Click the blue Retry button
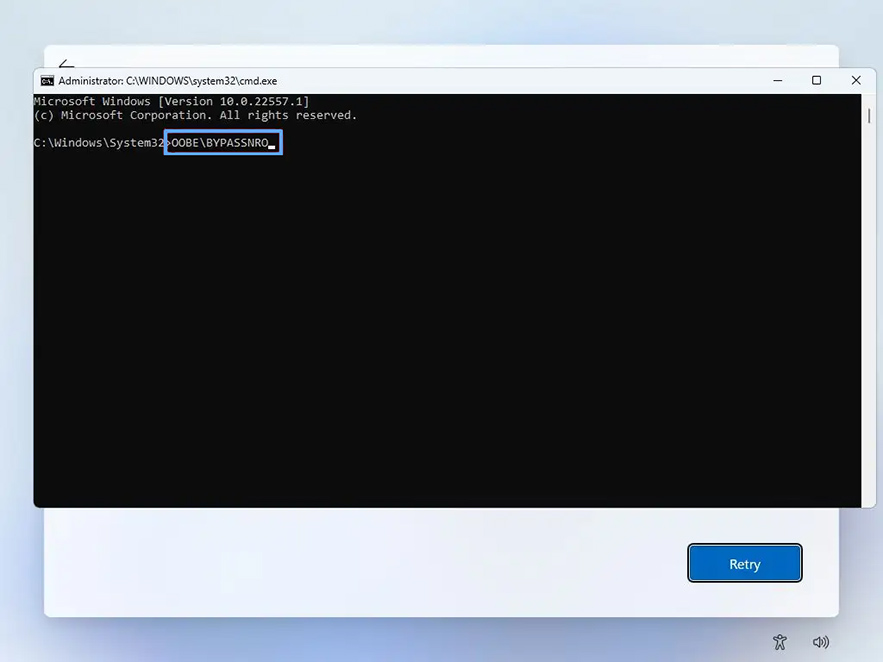The height and width of the screenshot is (662, 883). pos(744,563)
